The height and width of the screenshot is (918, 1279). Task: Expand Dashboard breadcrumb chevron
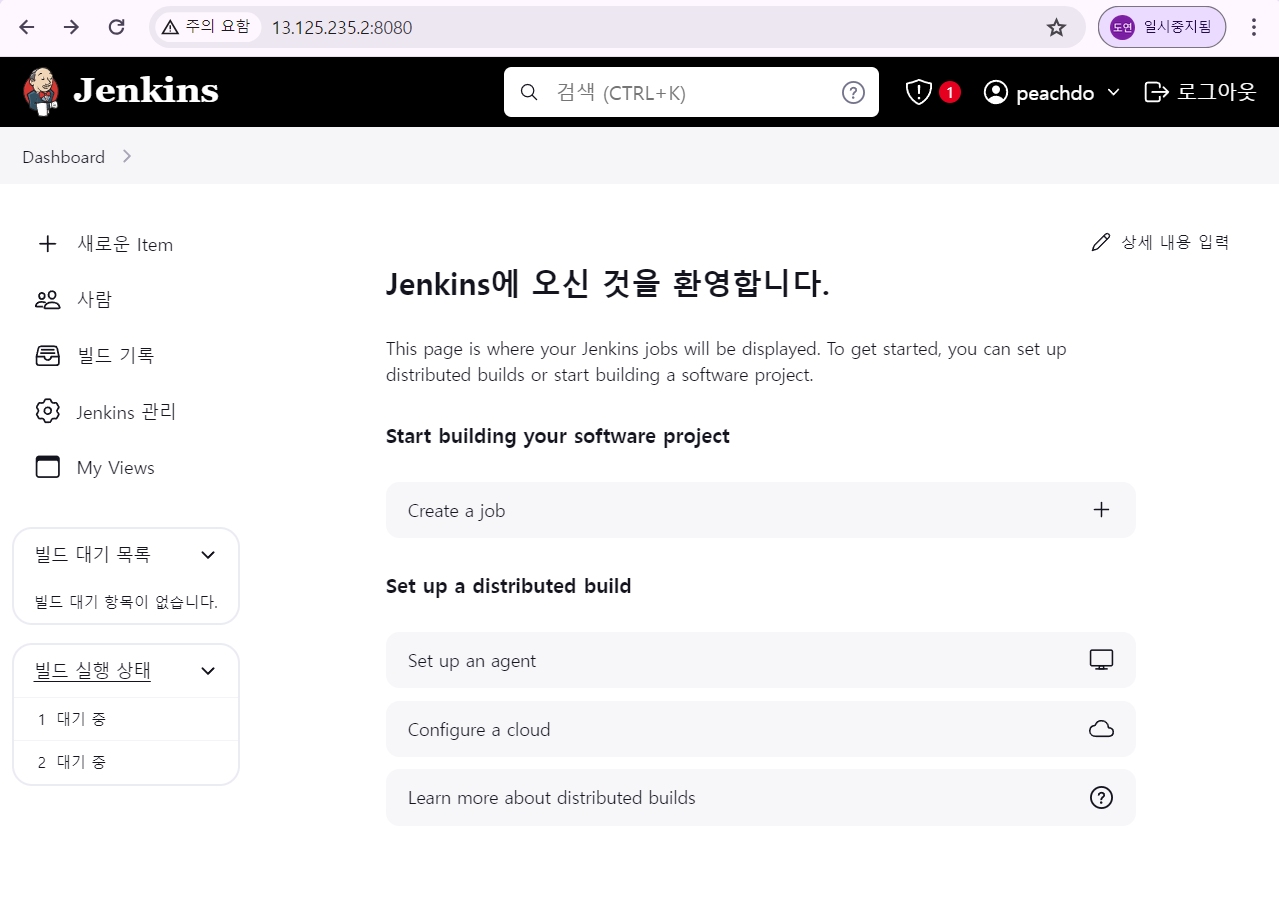click(127, 156)
